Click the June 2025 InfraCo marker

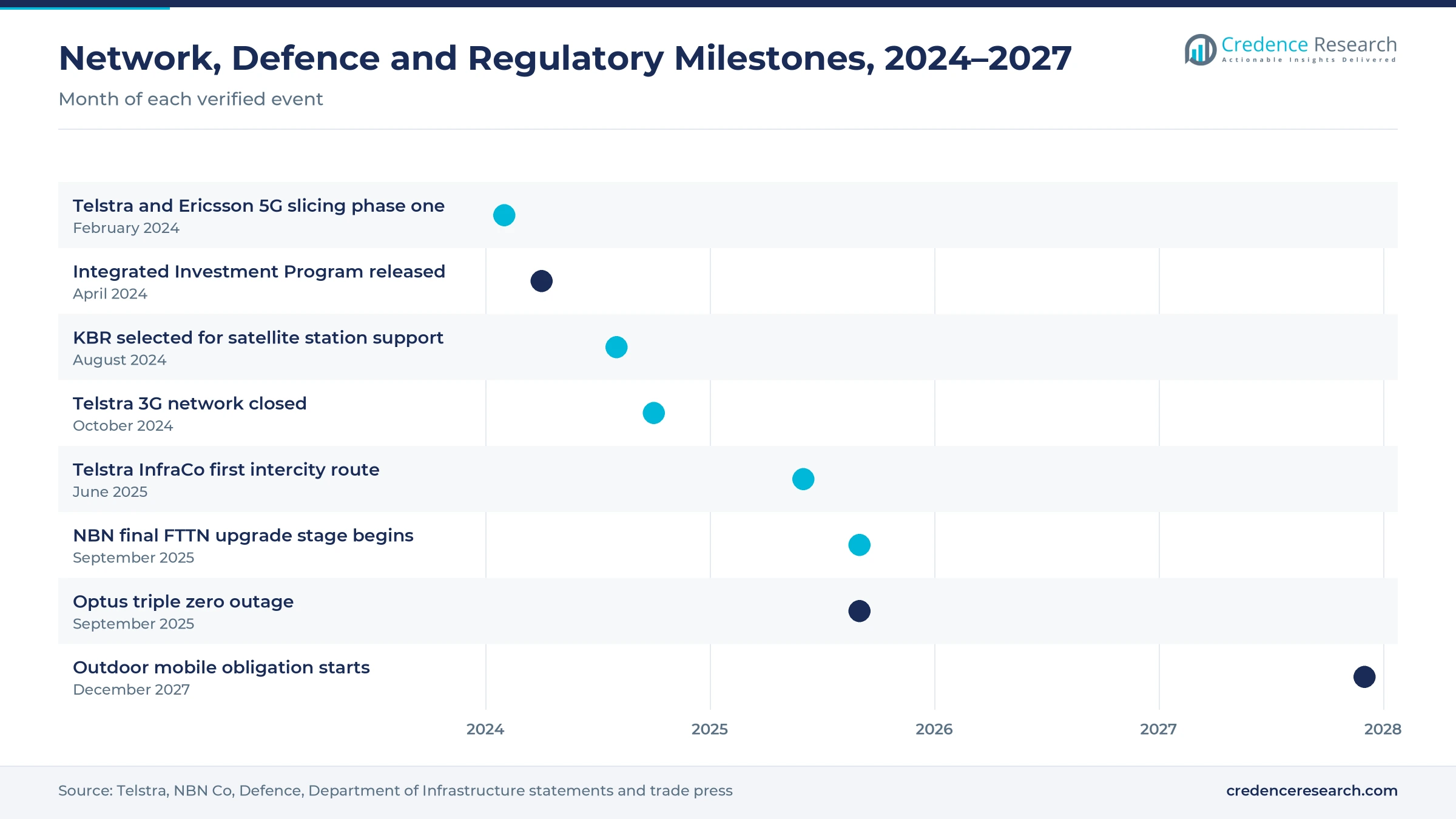tap(803, 479)
